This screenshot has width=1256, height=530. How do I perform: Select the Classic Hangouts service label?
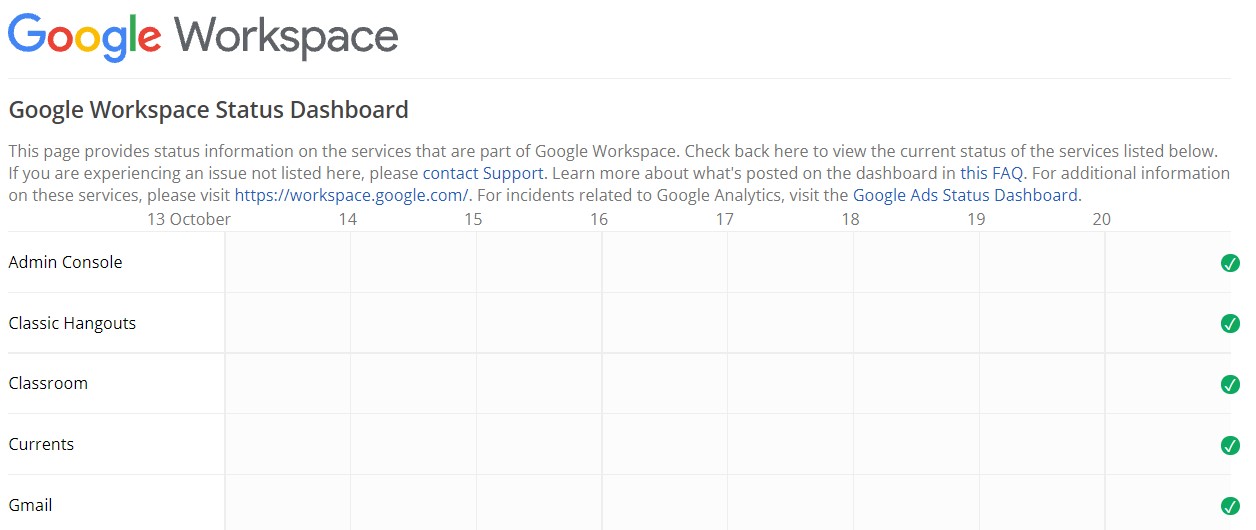(72, 323)
